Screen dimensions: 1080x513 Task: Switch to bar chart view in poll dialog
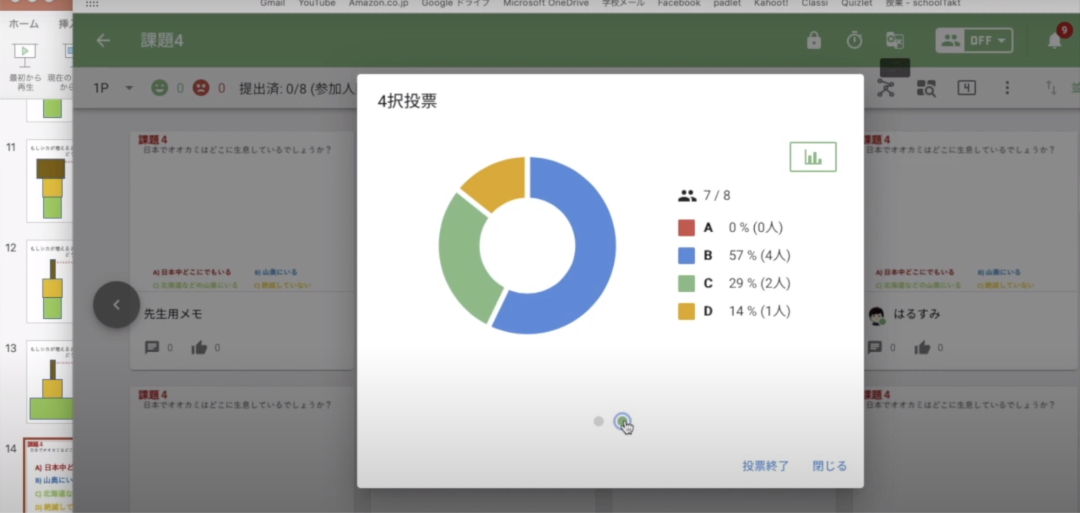812,157
